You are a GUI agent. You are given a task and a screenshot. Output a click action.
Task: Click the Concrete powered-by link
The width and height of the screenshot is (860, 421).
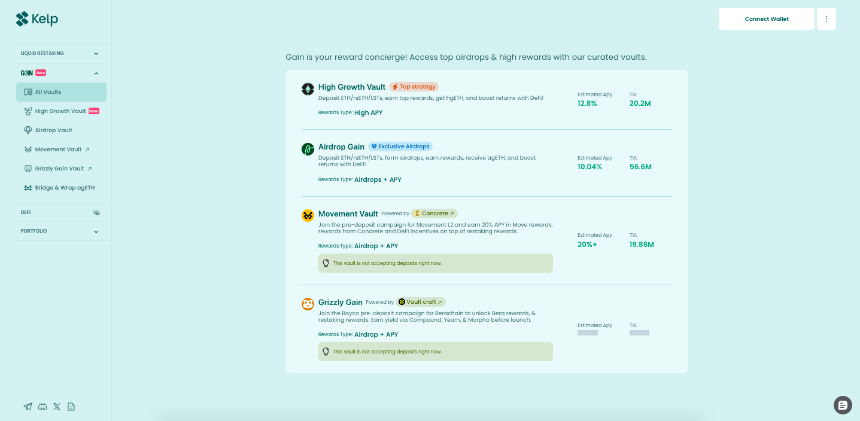click(434, 213)
